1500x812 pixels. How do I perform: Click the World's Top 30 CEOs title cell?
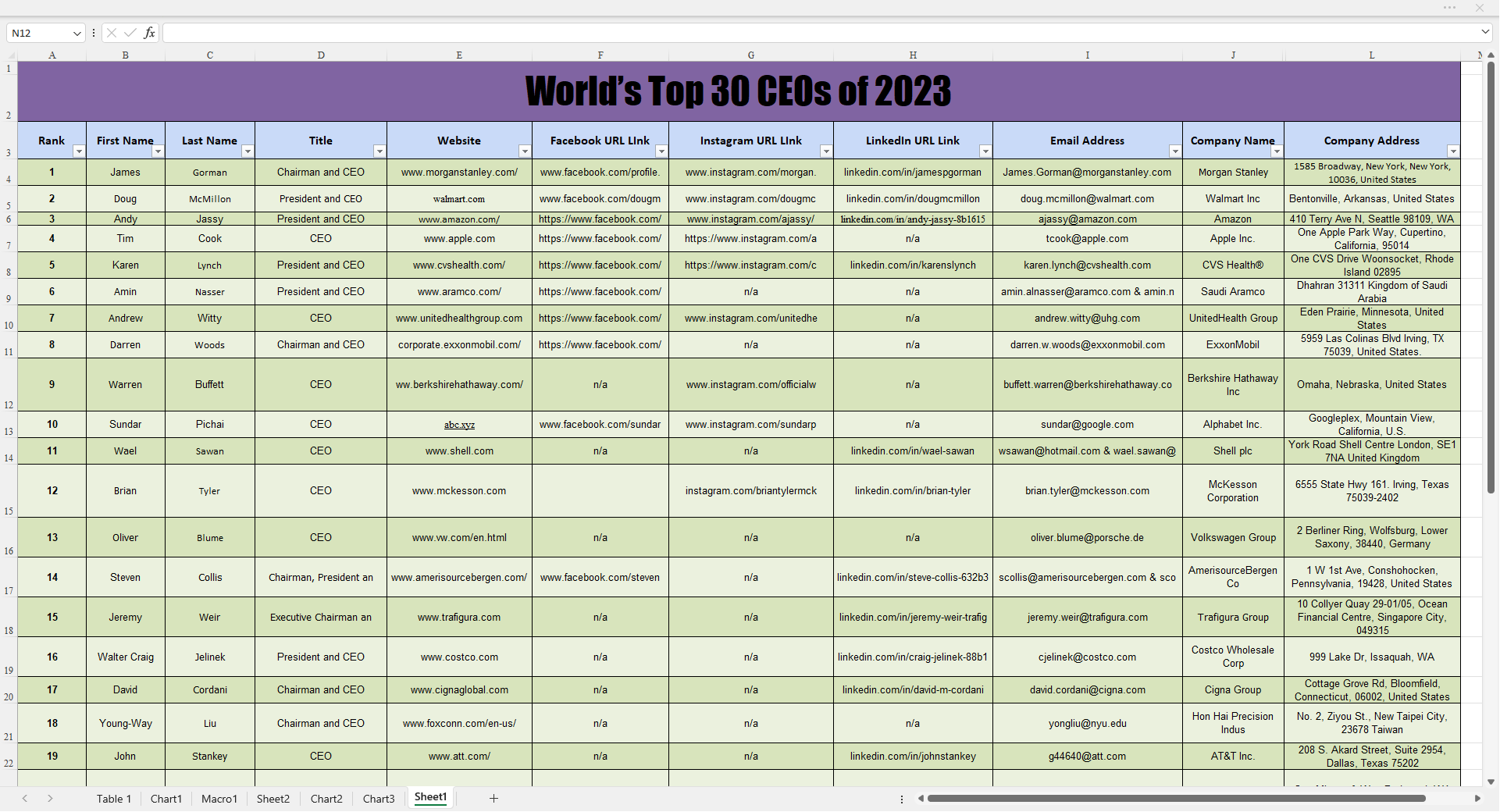[x=739, y=91]
